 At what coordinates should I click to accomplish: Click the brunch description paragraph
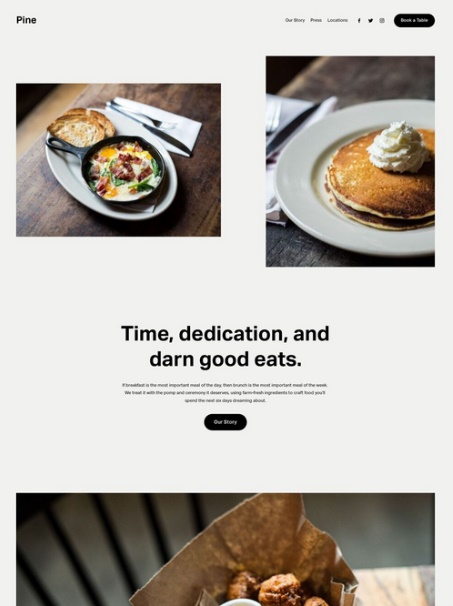225,393
